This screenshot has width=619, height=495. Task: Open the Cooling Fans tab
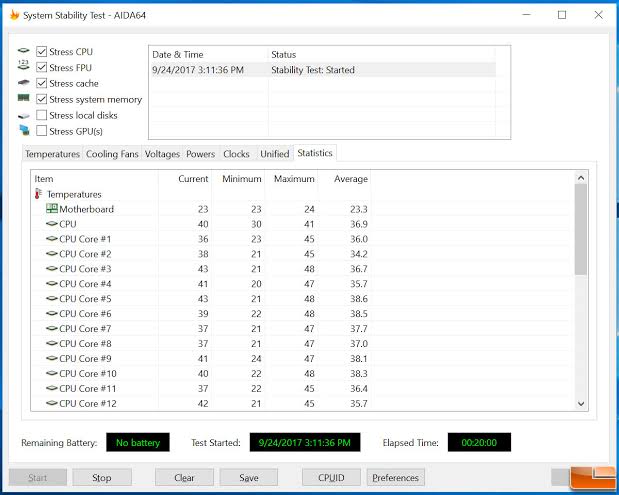pos(112,154)
